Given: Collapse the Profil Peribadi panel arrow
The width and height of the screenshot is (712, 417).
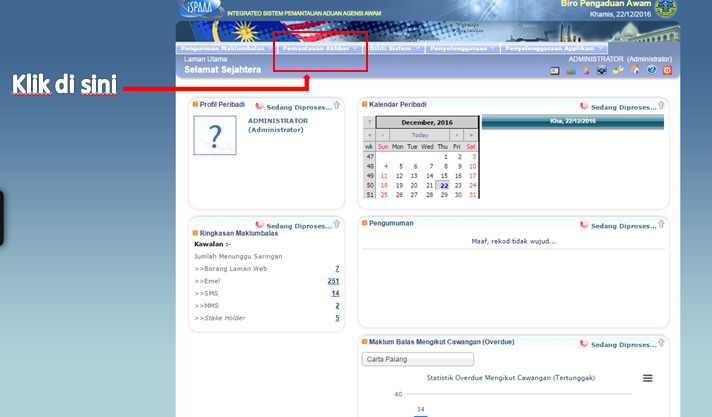Looking at the screenshot, I should tap(337, 105).
